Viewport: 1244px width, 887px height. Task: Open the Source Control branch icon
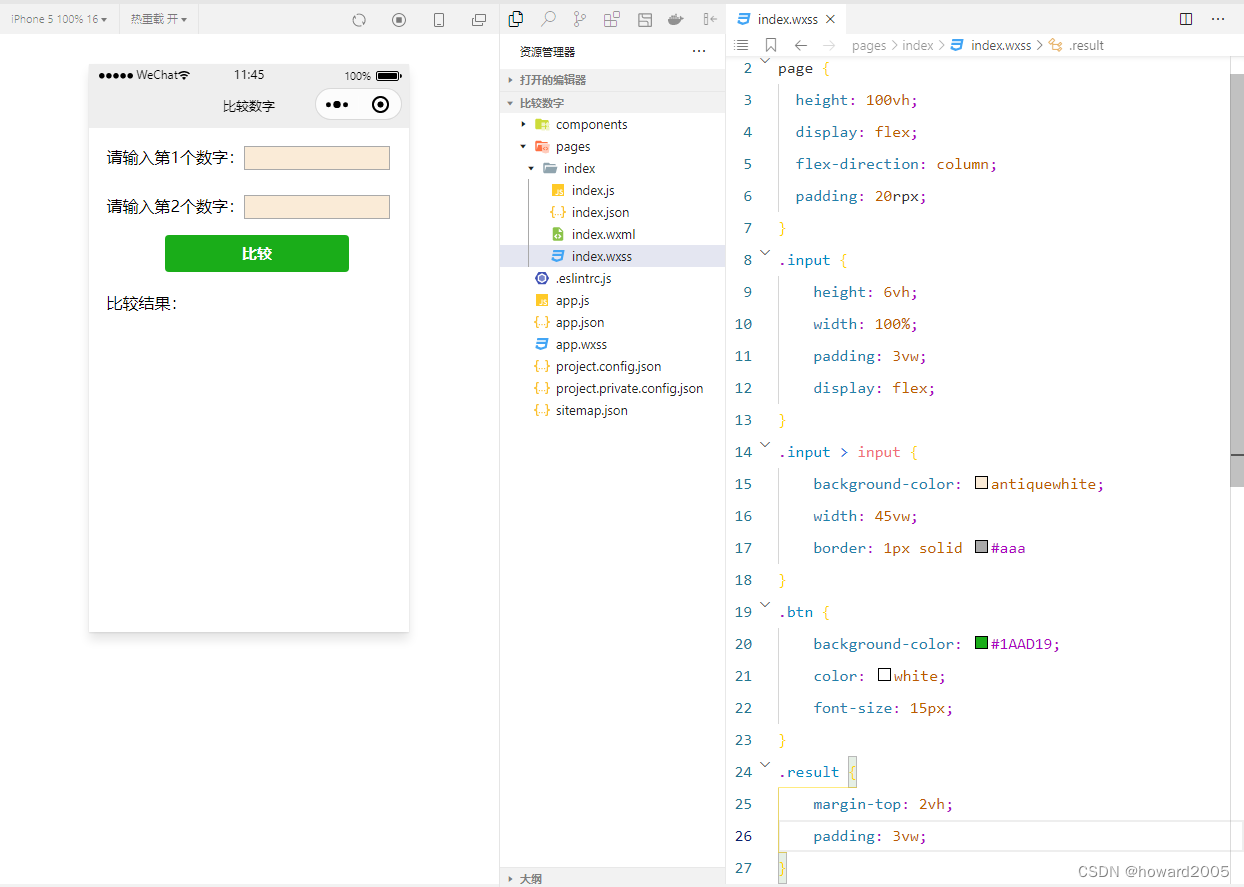(x=580, y=19)
